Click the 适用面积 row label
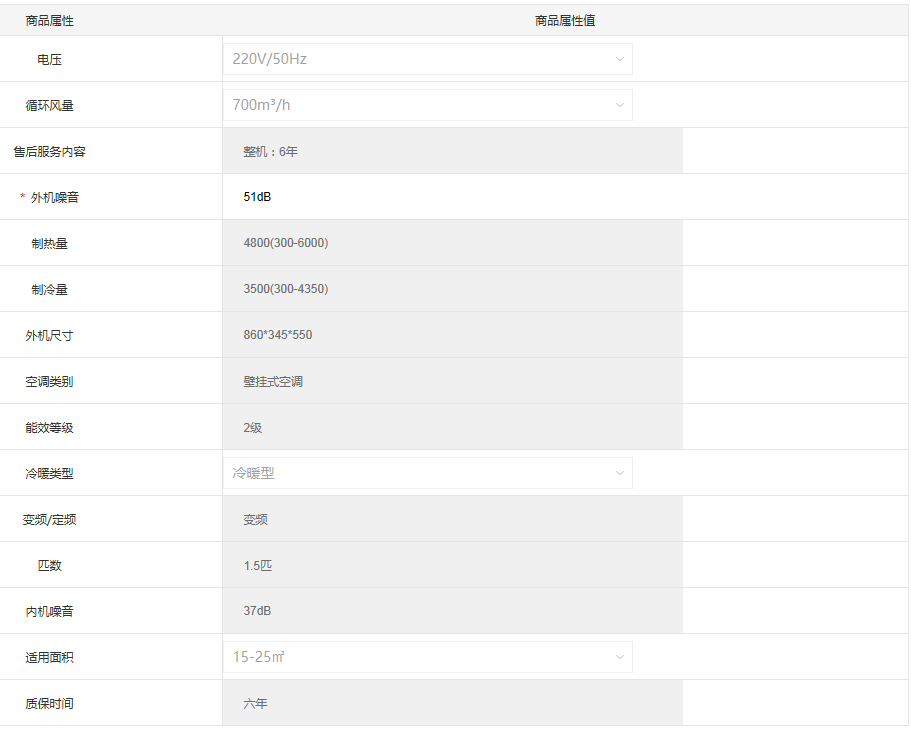Viewport: 911px width, 736px height. point(50,657)
